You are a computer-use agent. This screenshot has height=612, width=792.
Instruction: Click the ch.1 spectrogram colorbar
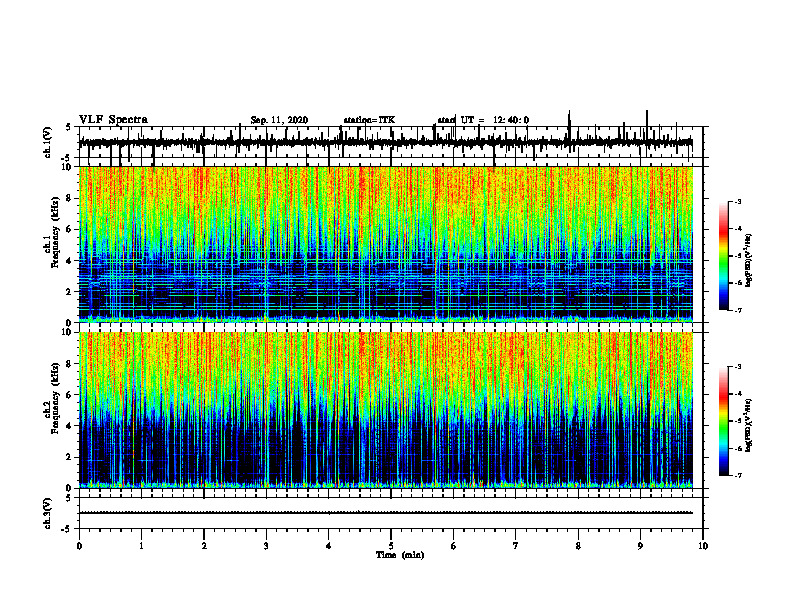pyautogui.click(x=723, y=256)
